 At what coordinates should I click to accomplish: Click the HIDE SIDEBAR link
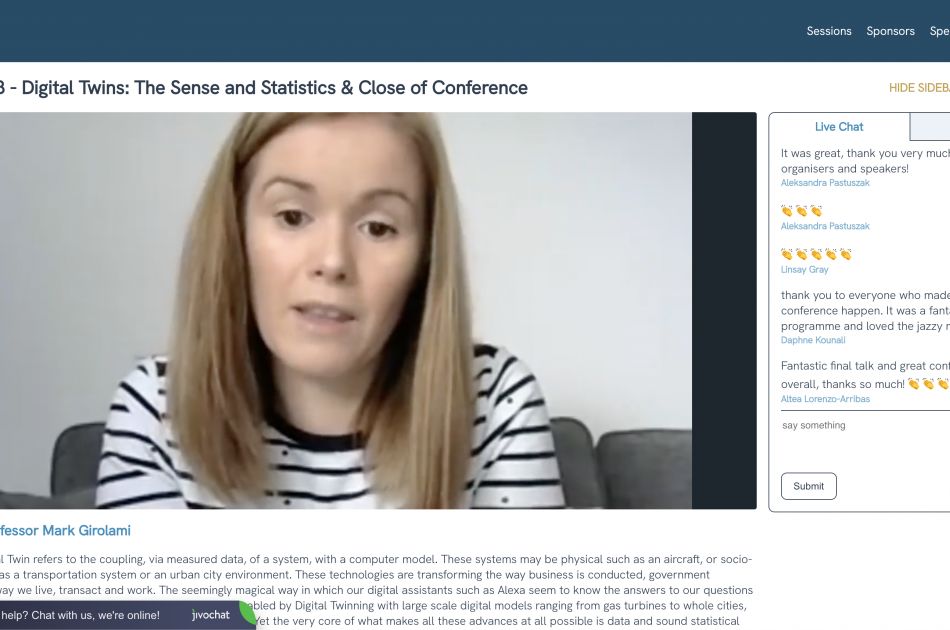[919, 88]
